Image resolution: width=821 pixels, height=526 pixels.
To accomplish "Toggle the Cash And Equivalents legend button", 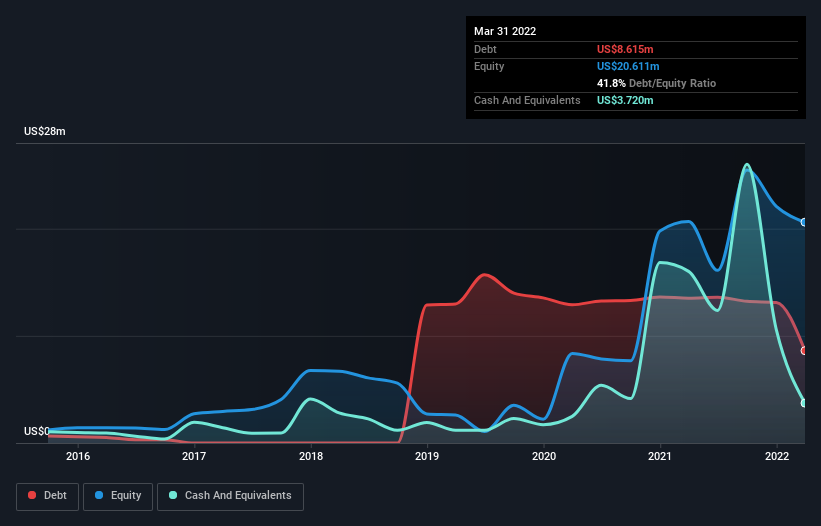I will pyautogui.click(x=230, y=496).
